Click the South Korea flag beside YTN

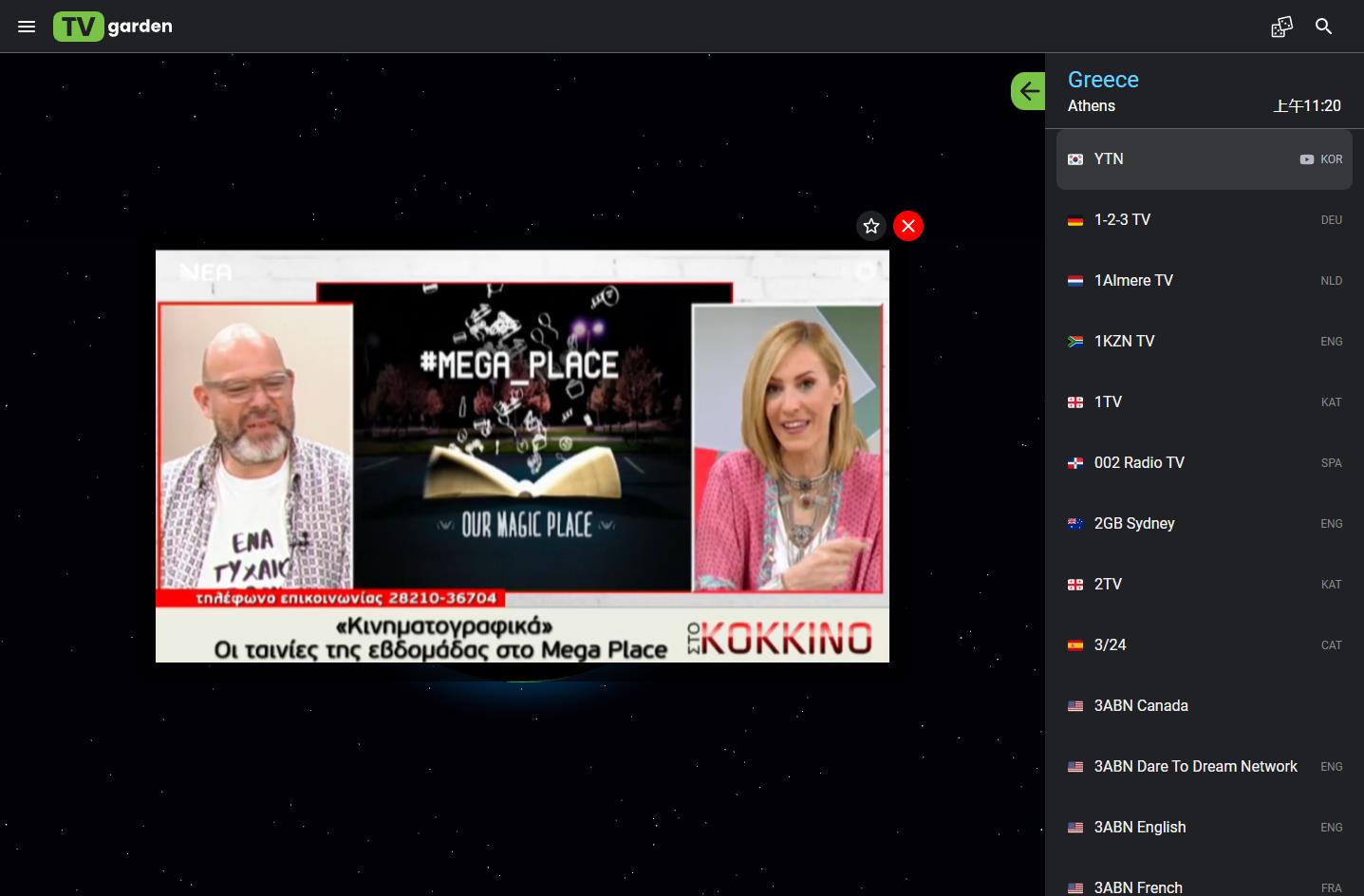(1075, 159)
